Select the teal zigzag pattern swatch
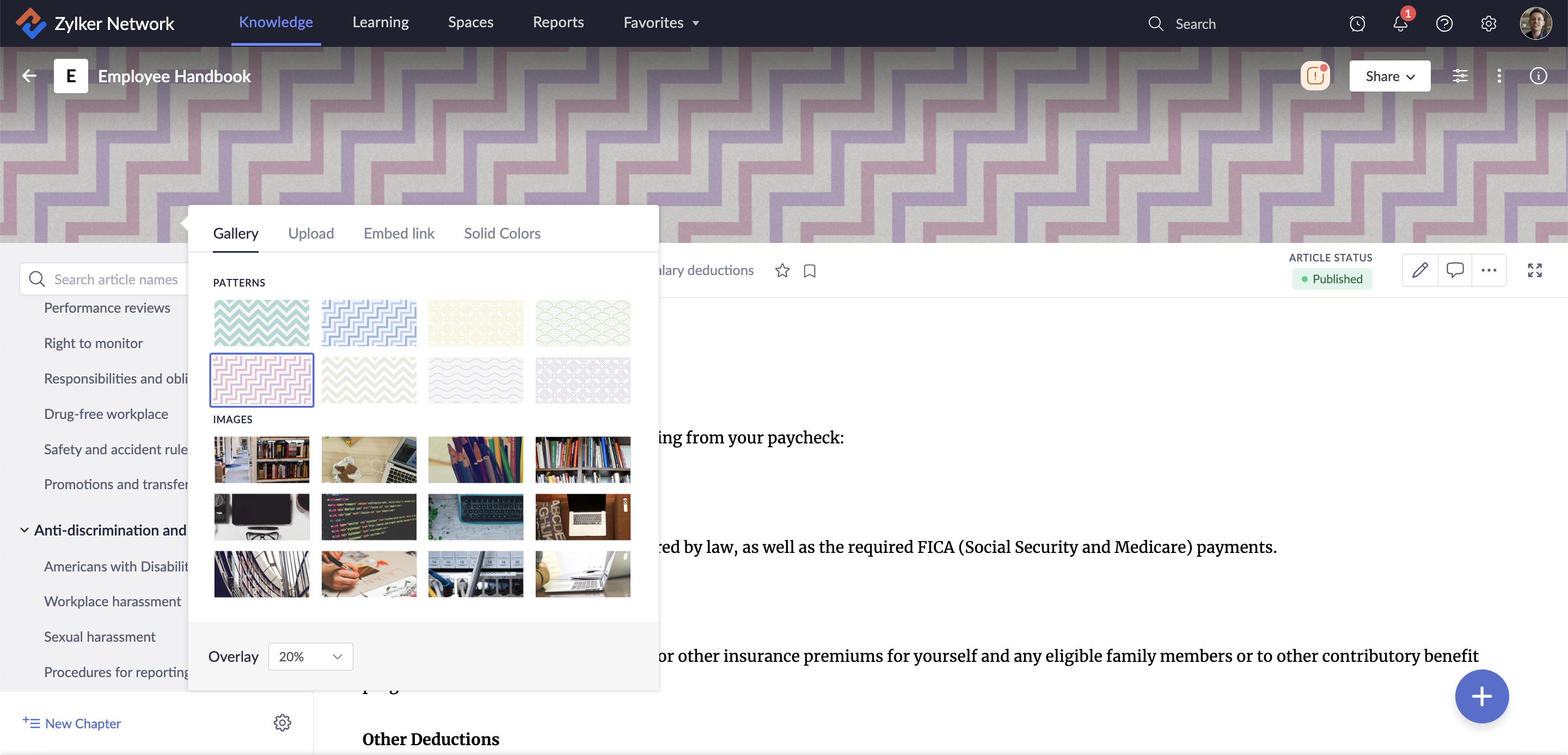Image resolution: width=1568 pixels, height=755 pixels. [261, 322]
